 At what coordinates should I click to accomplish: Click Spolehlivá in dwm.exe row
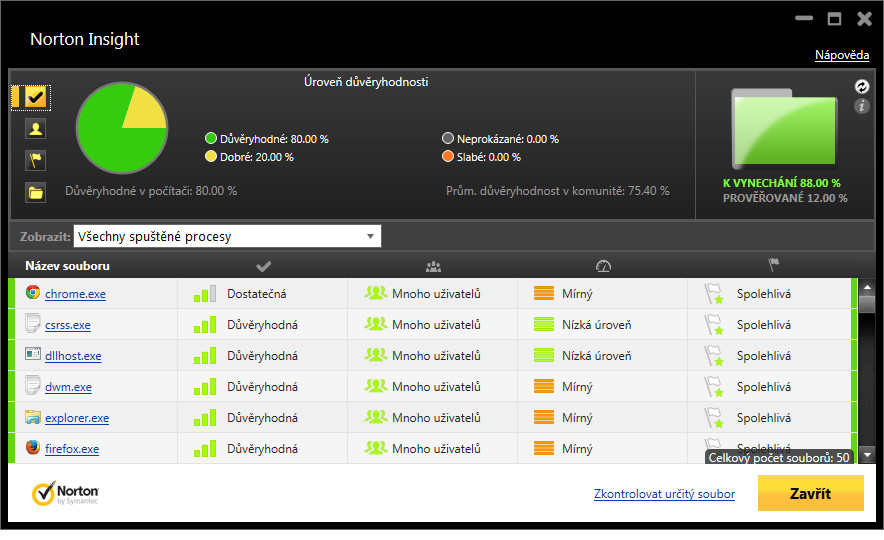click(x=763, y=387)
